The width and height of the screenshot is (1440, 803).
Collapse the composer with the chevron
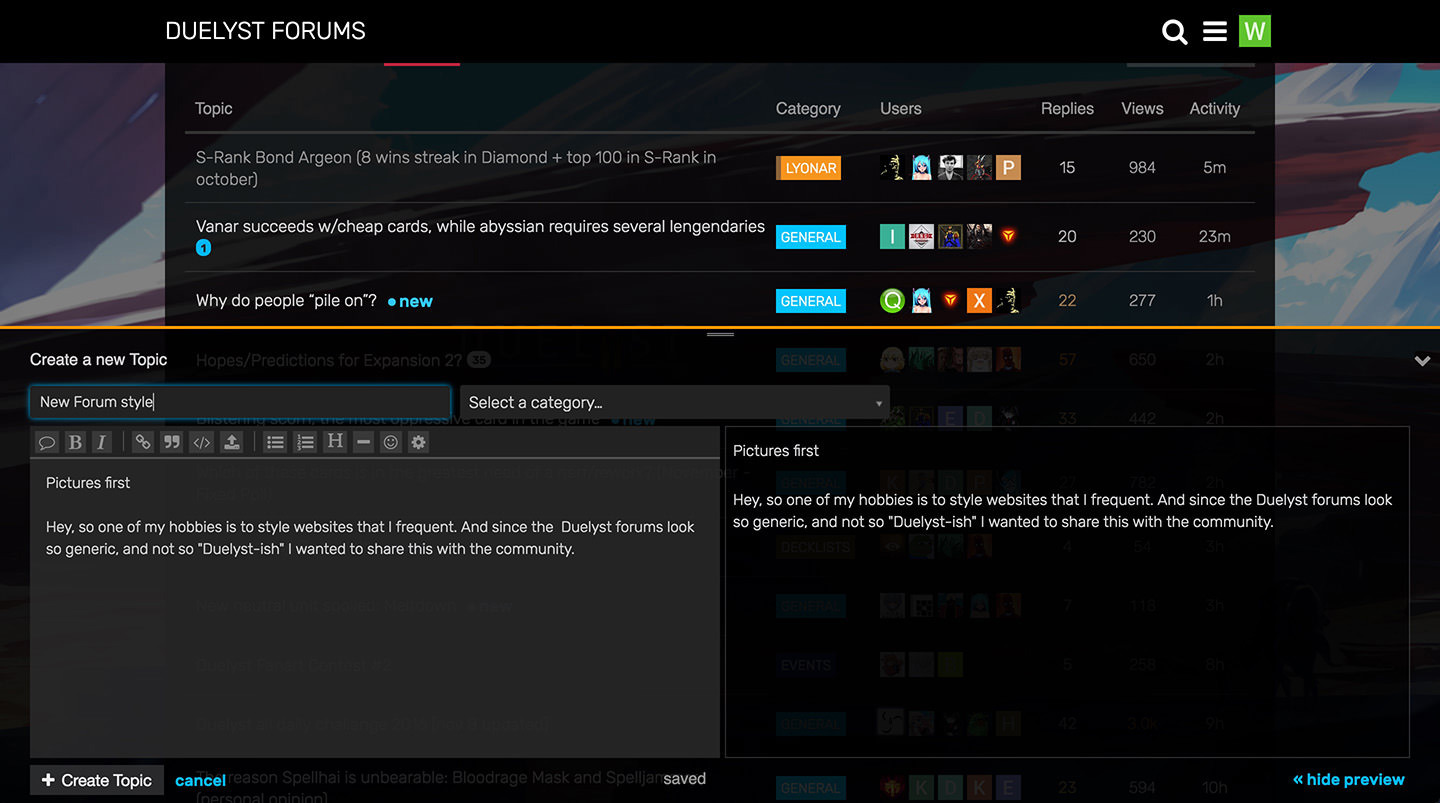(1422, 361)
